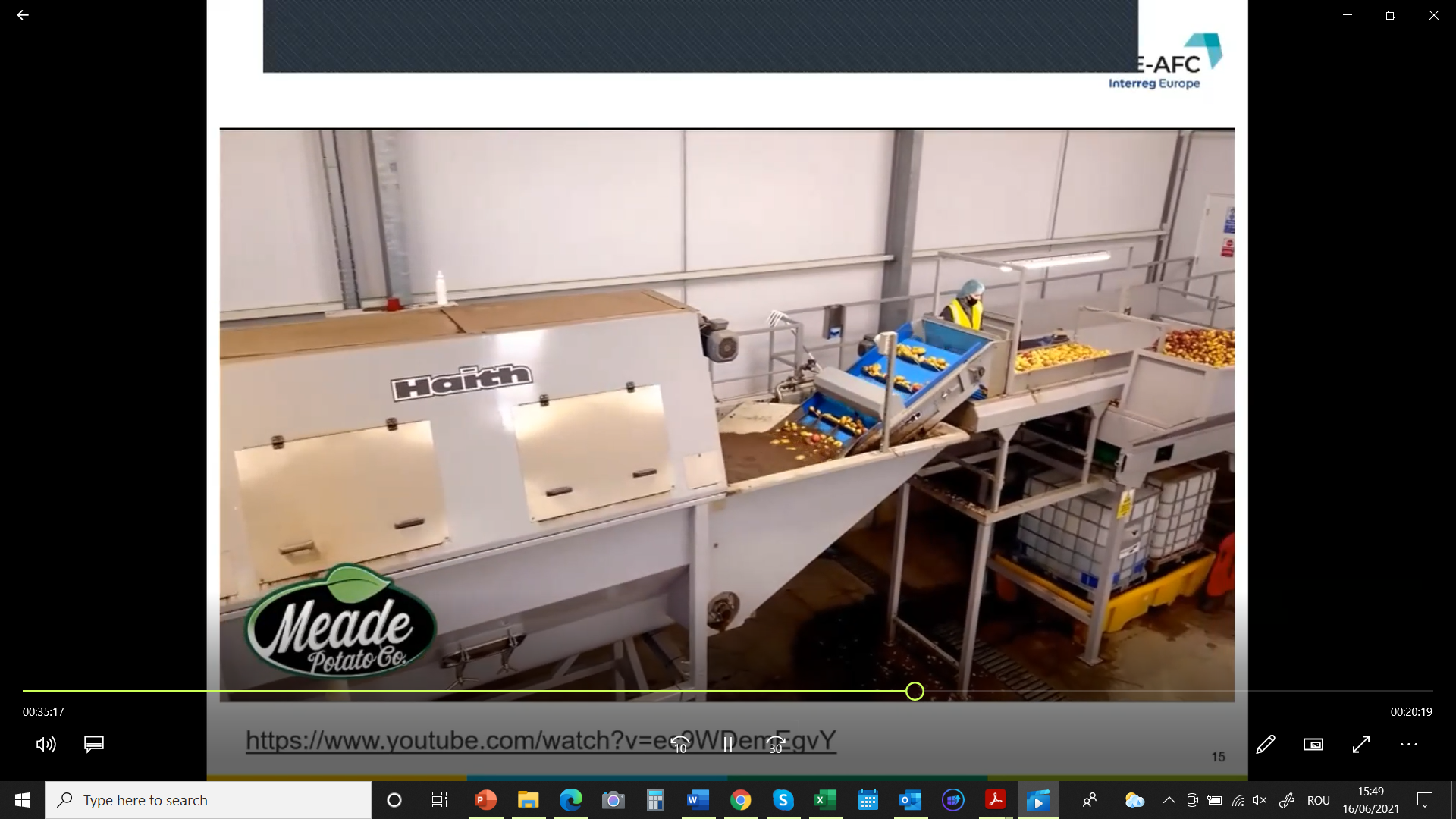The width and height of the screenshot is (1456, 819).
Task: Click the remaining time 00:20:19
Action: click(x=1411, y=712)
